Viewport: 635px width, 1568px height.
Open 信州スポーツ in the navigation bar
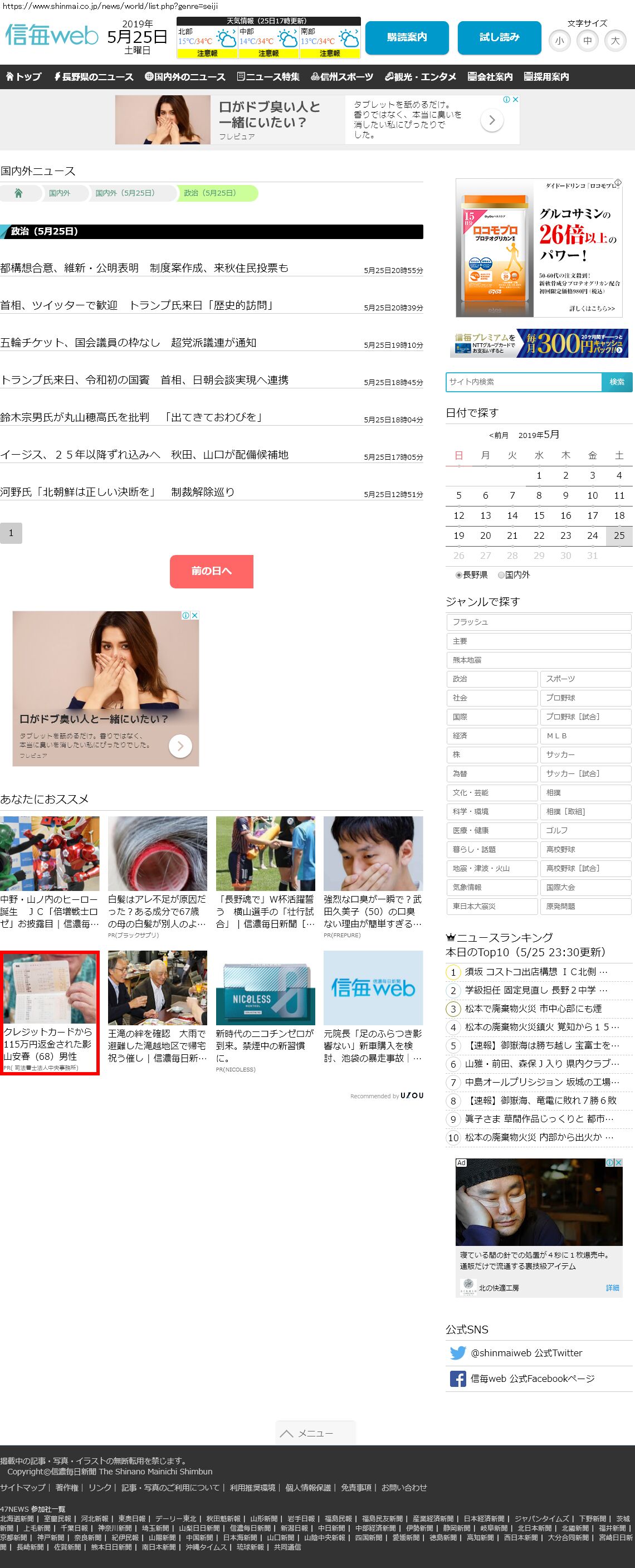click(342, 77)
